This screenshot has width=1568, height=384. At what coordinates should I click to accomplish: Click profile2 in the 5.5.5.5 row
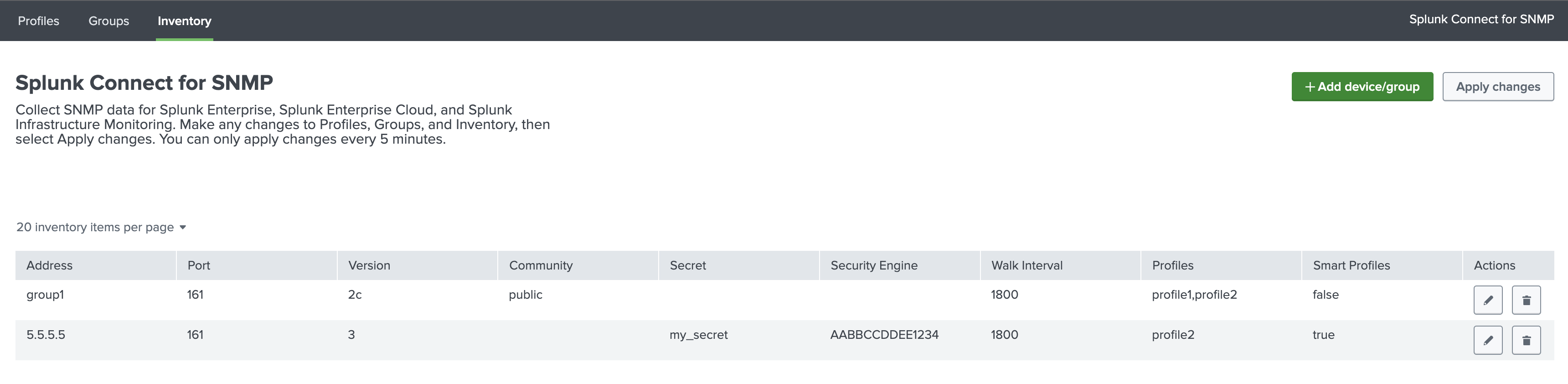[1173, 335]
